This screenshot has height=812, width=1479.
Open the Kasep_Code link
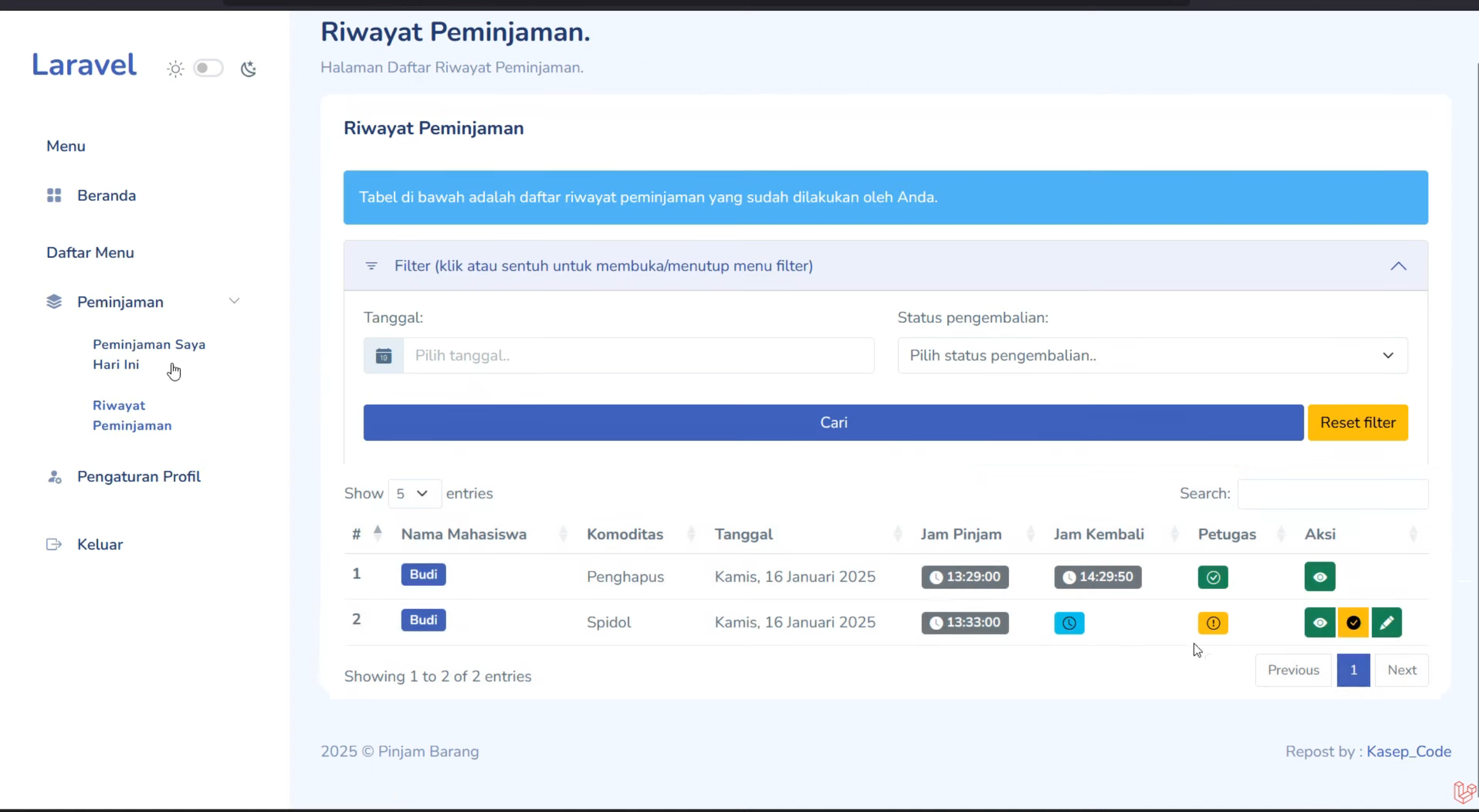pos(1409,751)
